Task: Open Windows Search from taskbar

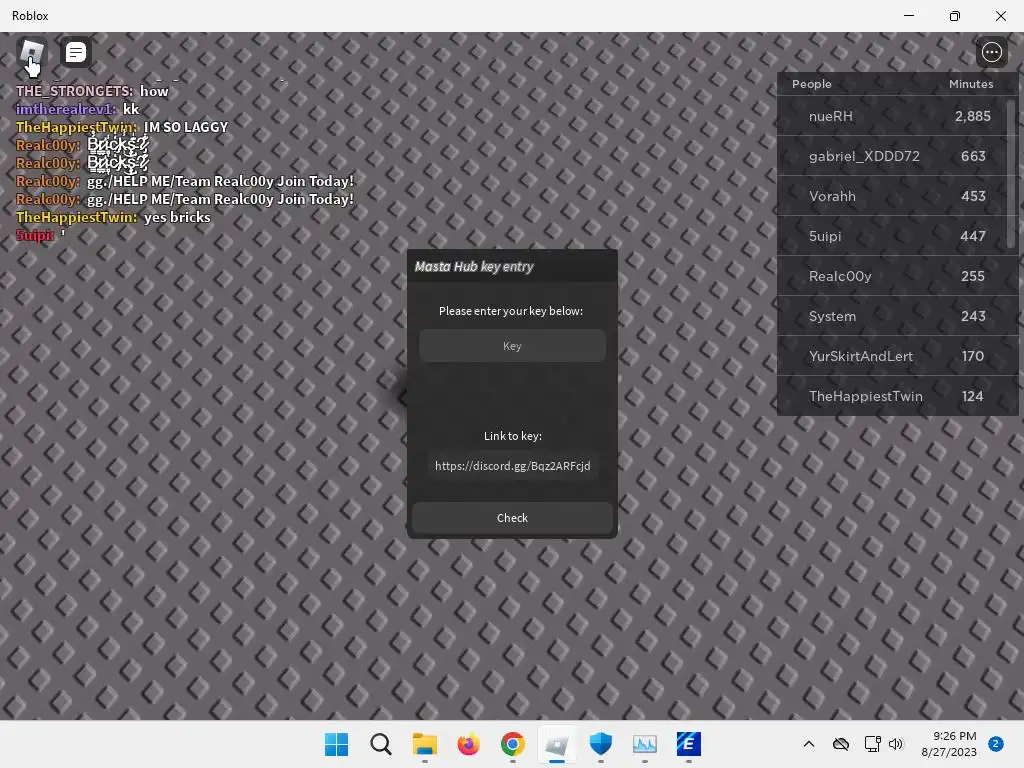Action: [x=381, y=744]
